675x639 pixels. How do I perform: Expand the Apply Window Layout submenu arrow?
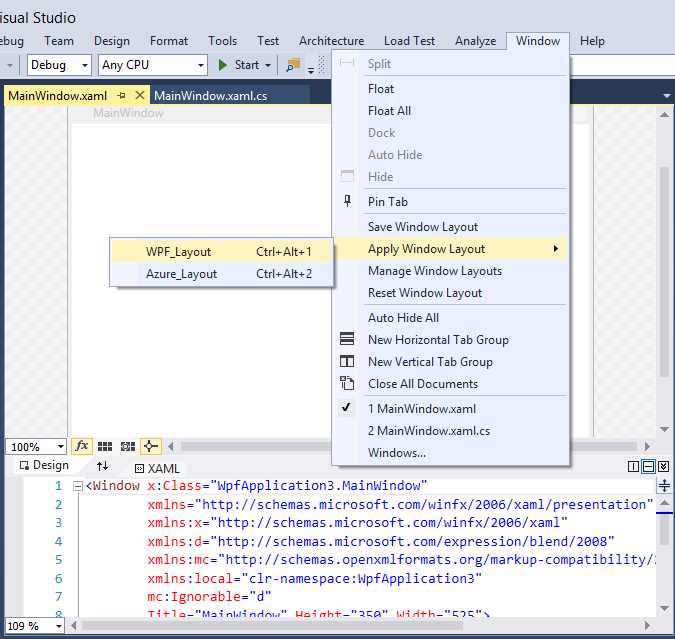[556, 248]
